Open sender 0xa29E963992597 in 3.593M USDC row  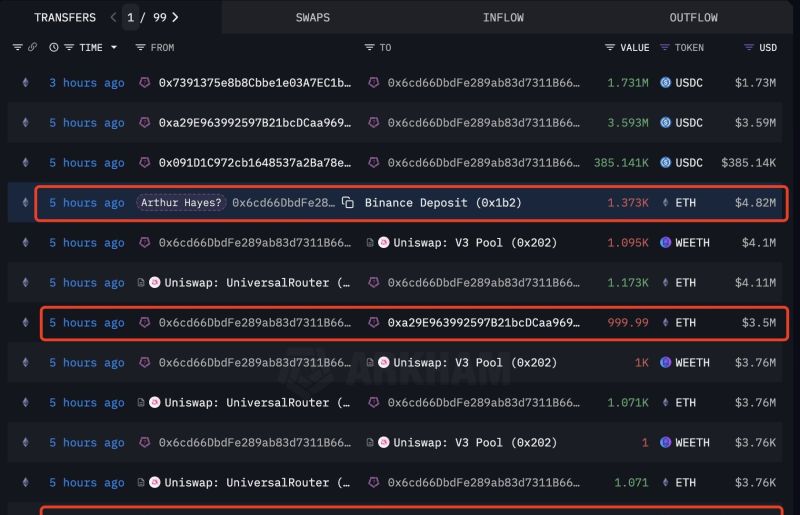(255, 123)
